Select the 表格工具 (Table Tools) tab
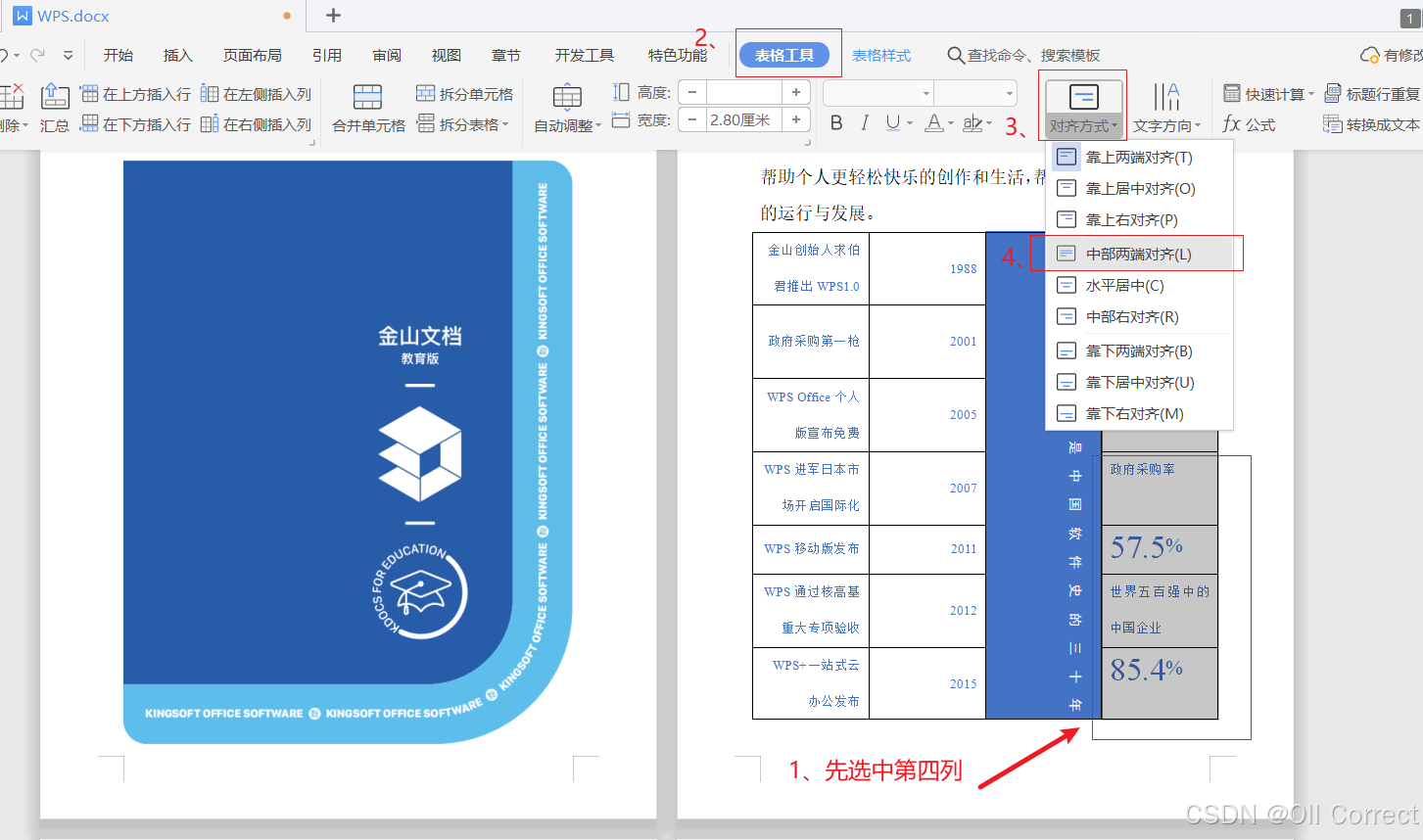1423x840 pixels. pyautogui.click(x=784, y=55)
